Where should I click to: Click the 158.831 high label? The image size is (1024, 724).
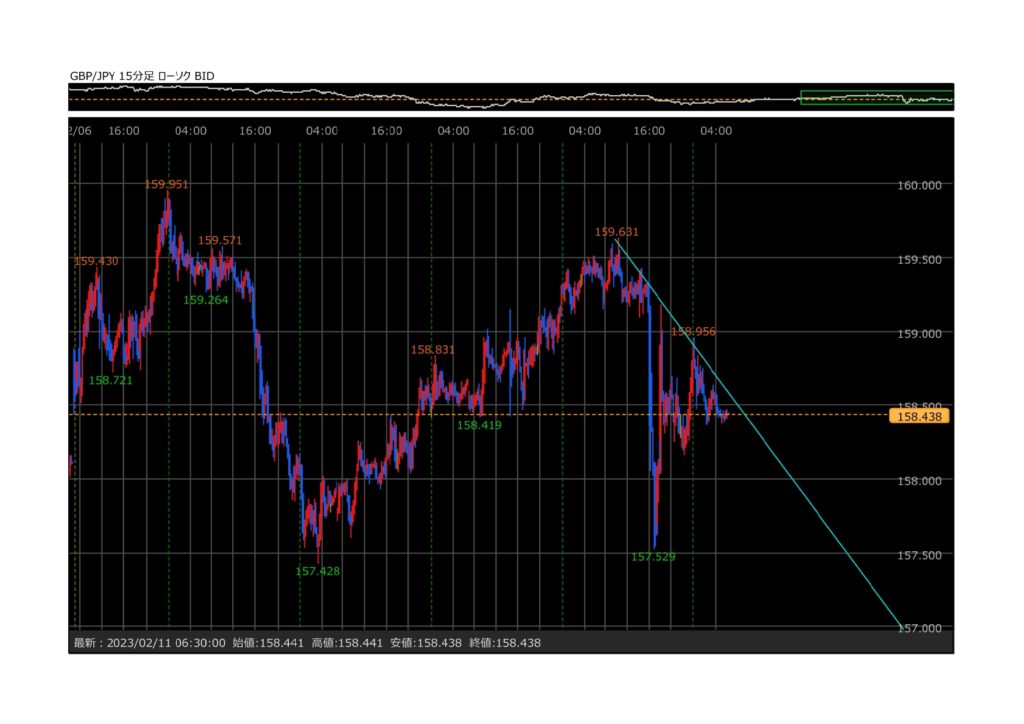[432, 350]
